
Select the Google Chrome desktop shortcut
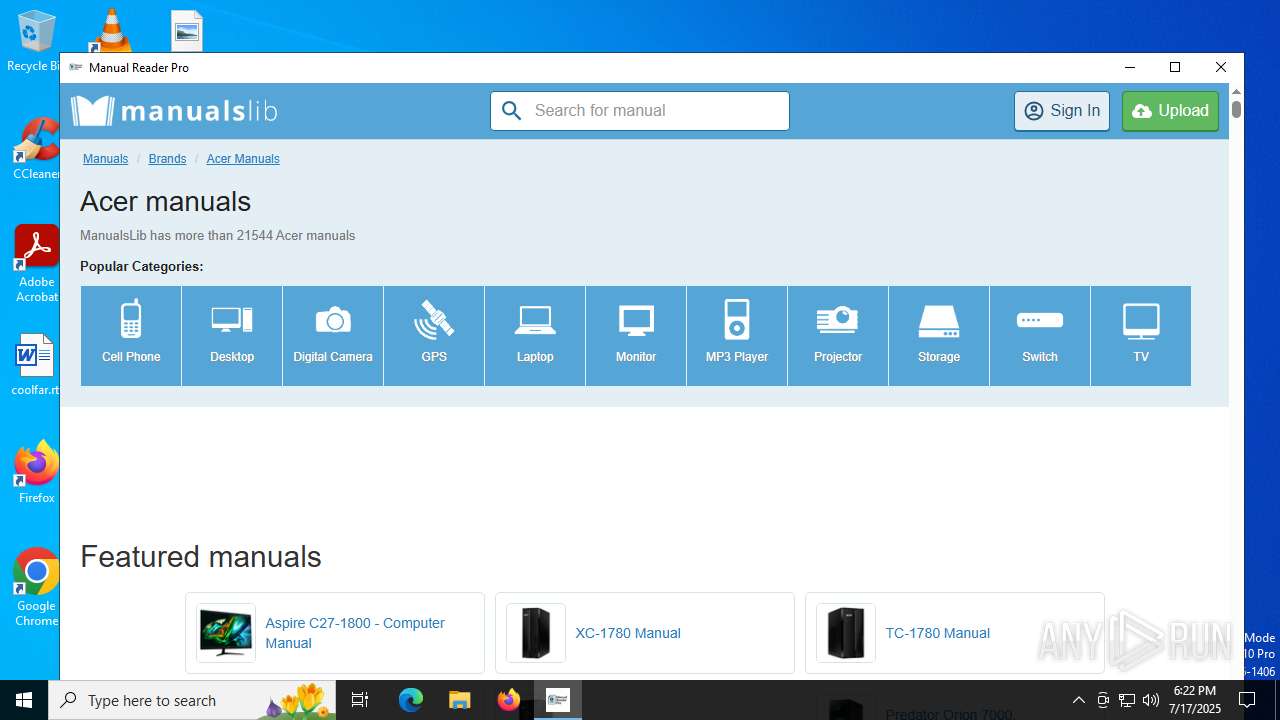(36, 588)
